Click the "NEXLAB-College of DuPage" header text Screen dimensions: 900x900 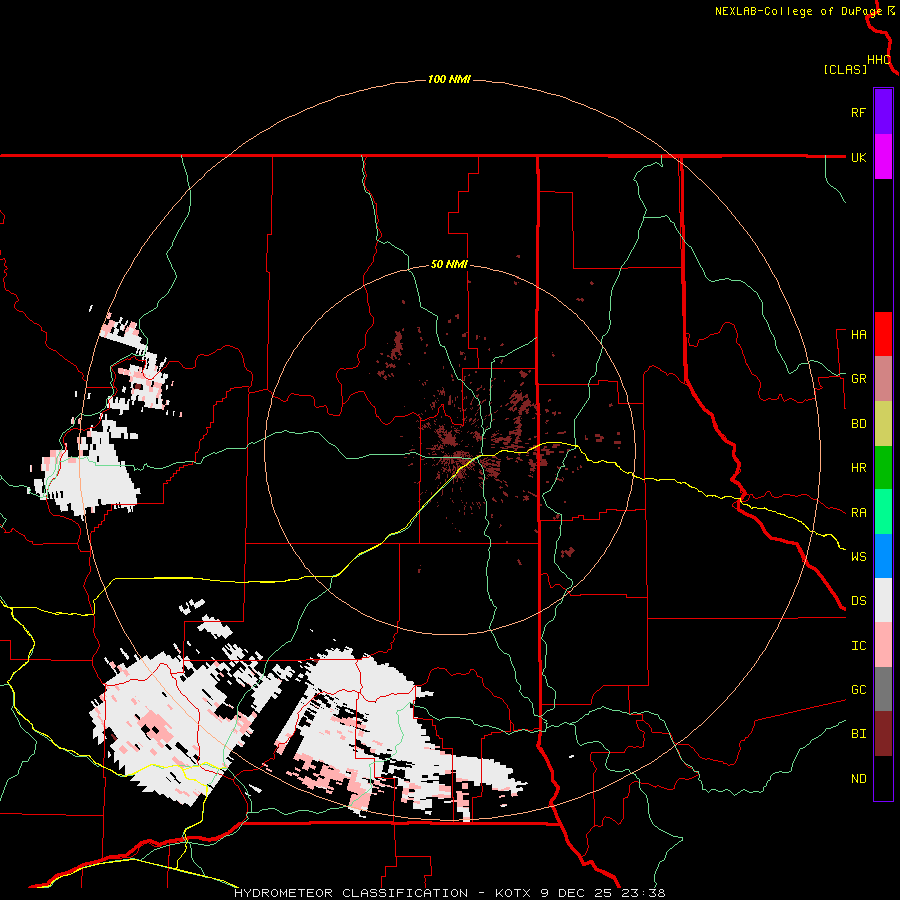click(x=798, y=11)
